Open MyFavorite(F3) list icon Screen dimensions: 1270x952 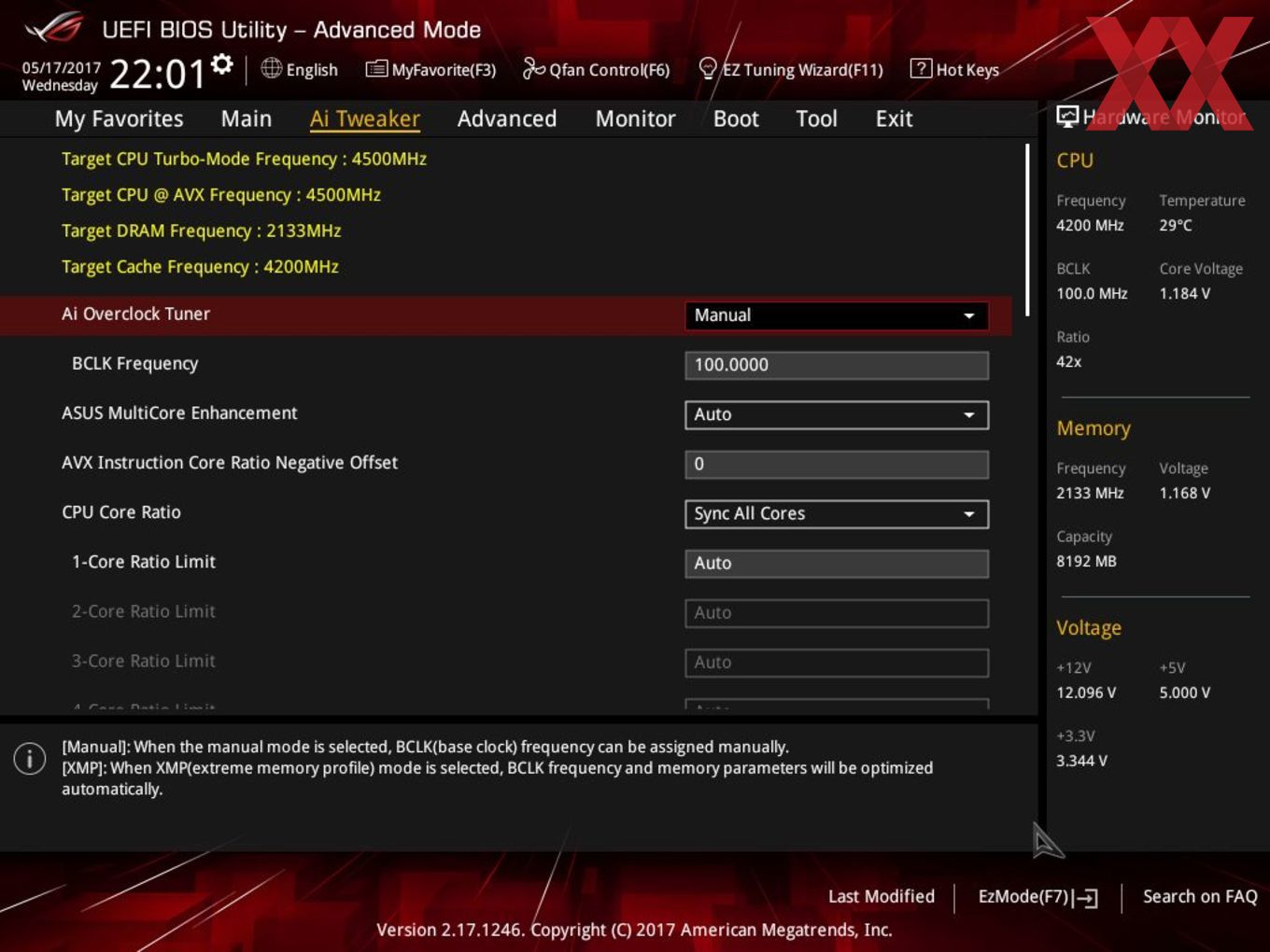coord(376,69)
